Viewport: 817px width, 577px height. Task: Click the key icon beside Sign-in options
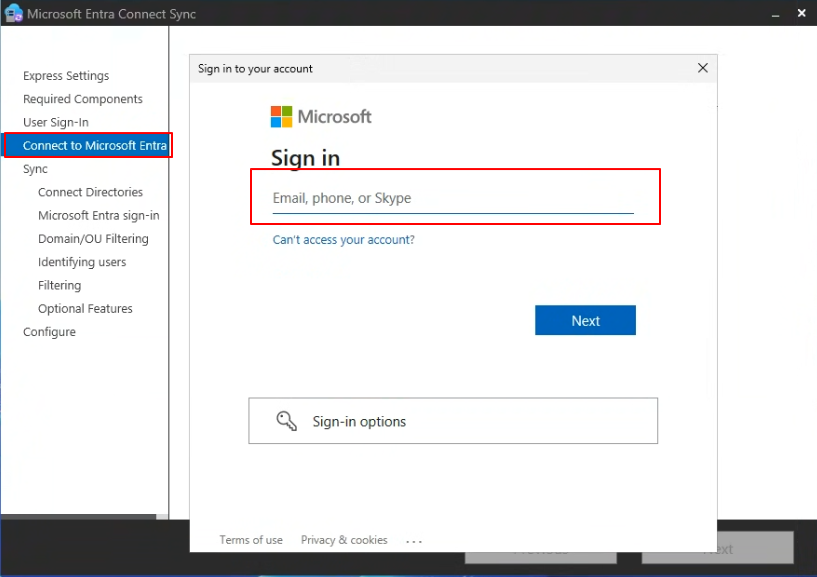pyautogui.click(x=286, y=421)
